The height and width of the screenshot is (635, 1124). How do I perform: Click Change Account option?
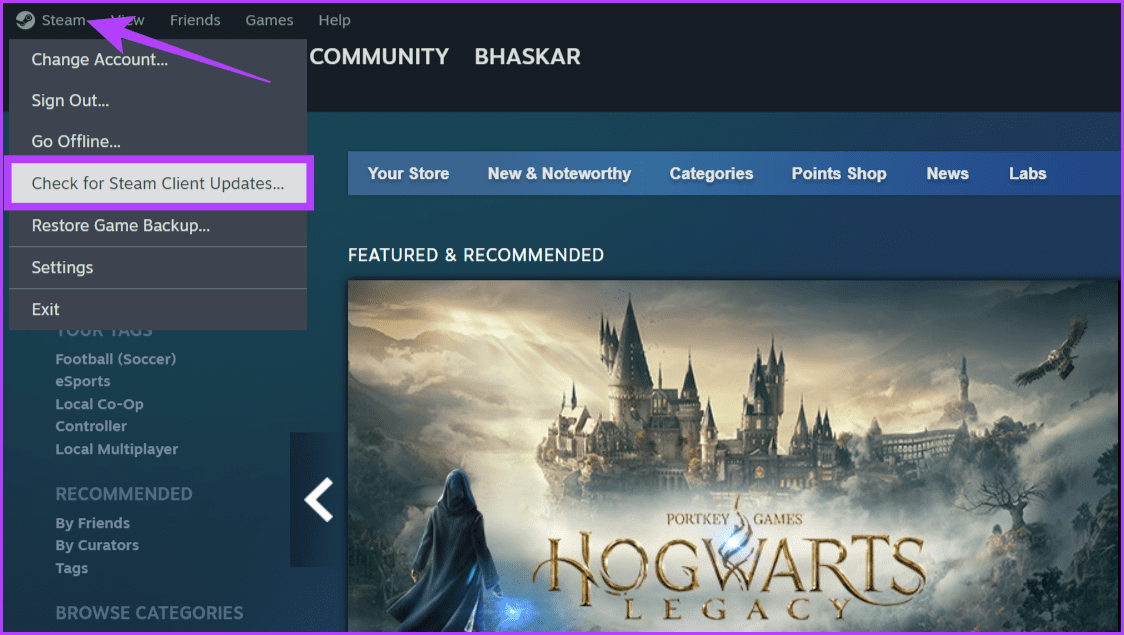pos(100,59)
